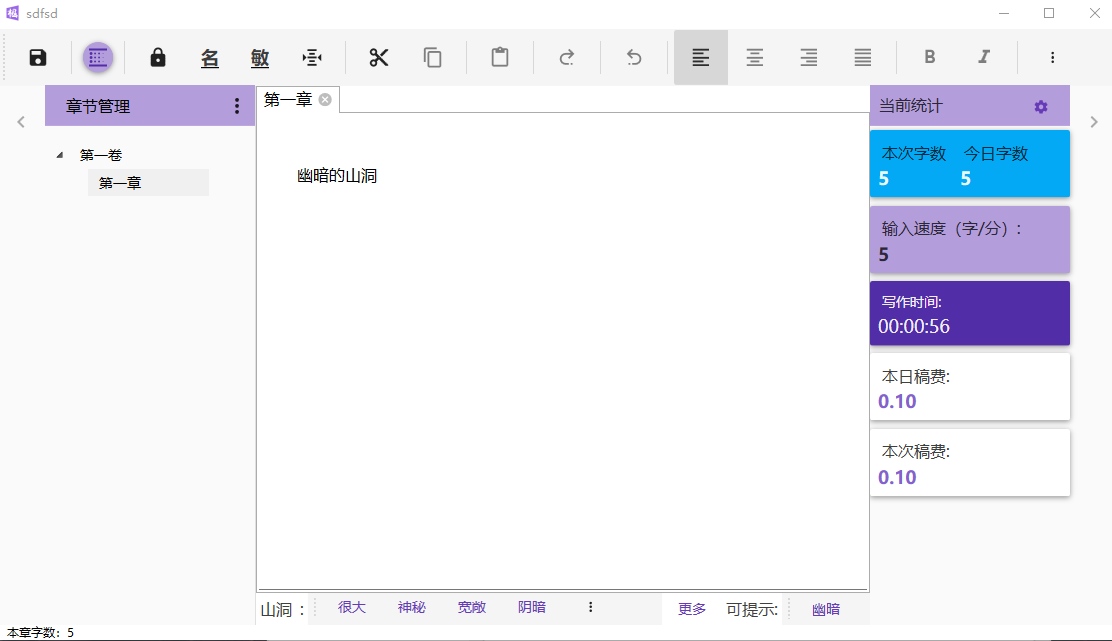The image size is (1112, 641).
Task: Click the app logo icon in title bar
Action: [13, 13]
